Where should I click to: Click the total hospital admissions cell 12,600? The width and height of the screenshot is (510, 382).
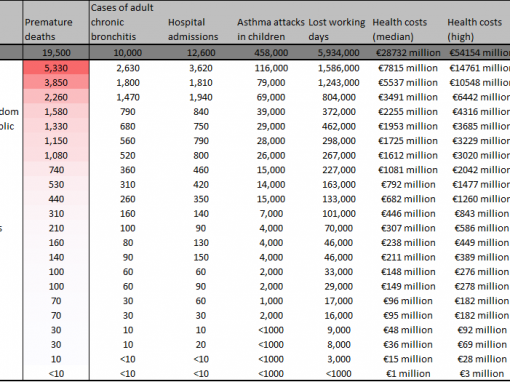[x=201, y=53]
